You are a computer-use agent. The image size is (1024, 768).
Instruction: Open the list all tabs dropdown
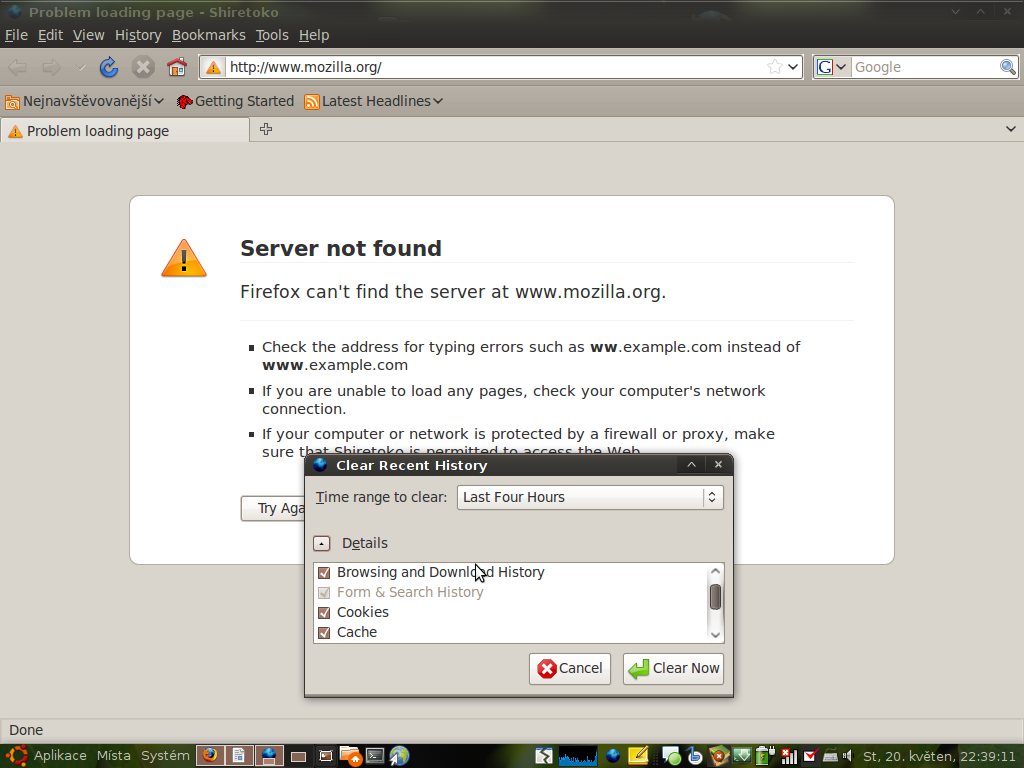(x=1011, y=129)
